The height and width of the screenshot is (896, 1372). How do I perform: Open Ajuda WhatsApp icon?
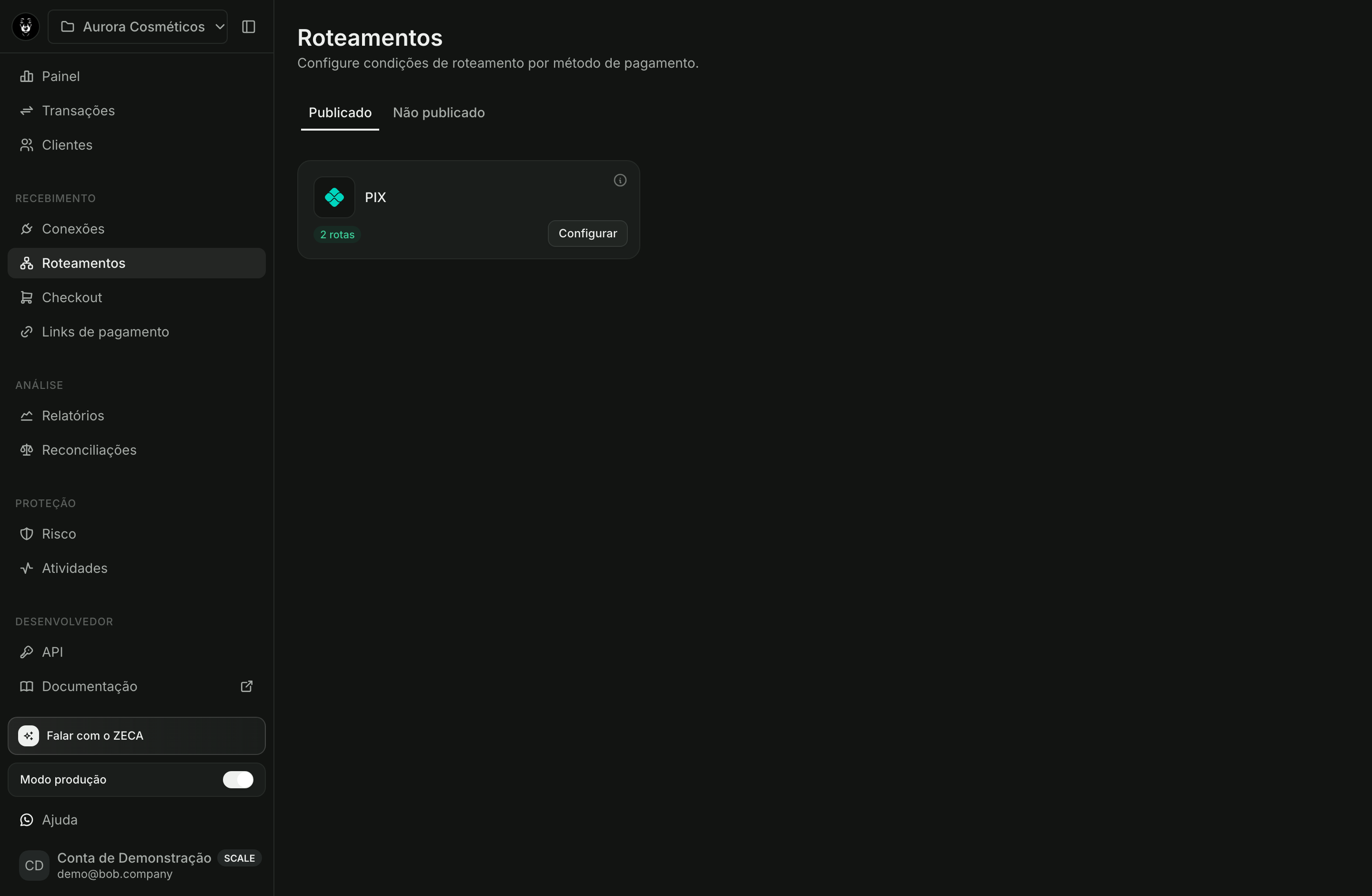[27, 820]
